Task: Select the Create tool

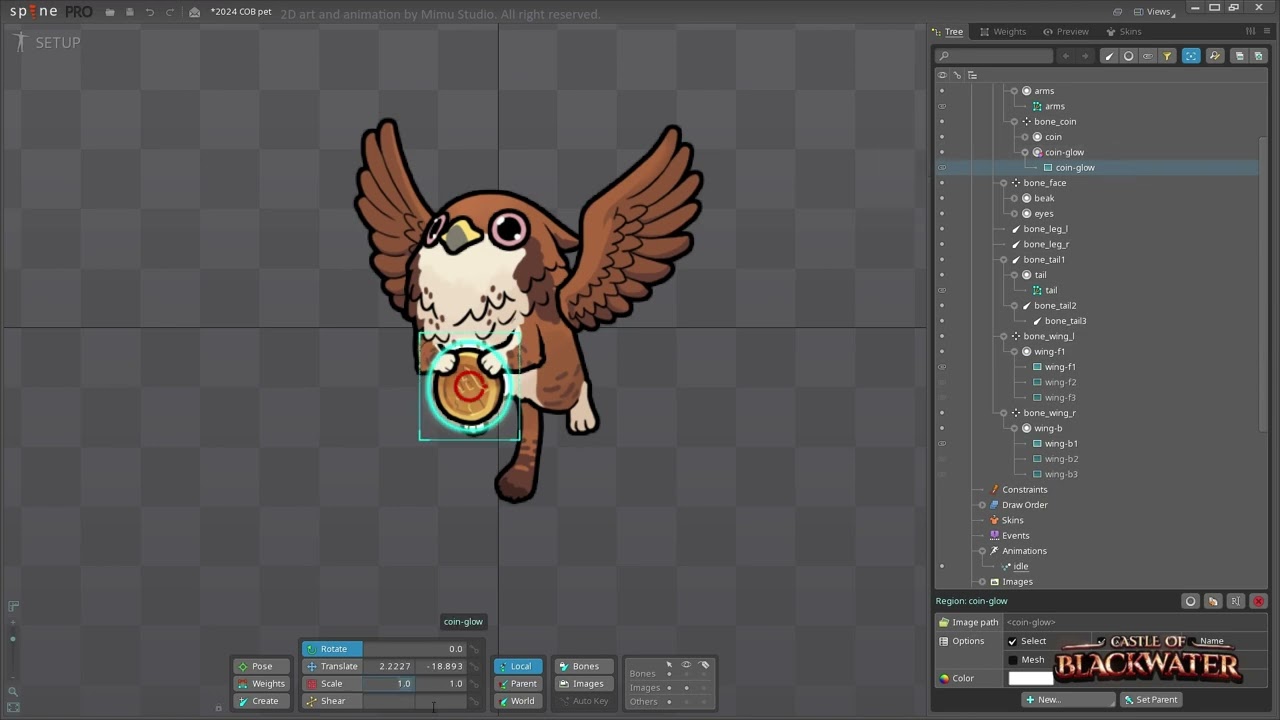Action: 261,701
